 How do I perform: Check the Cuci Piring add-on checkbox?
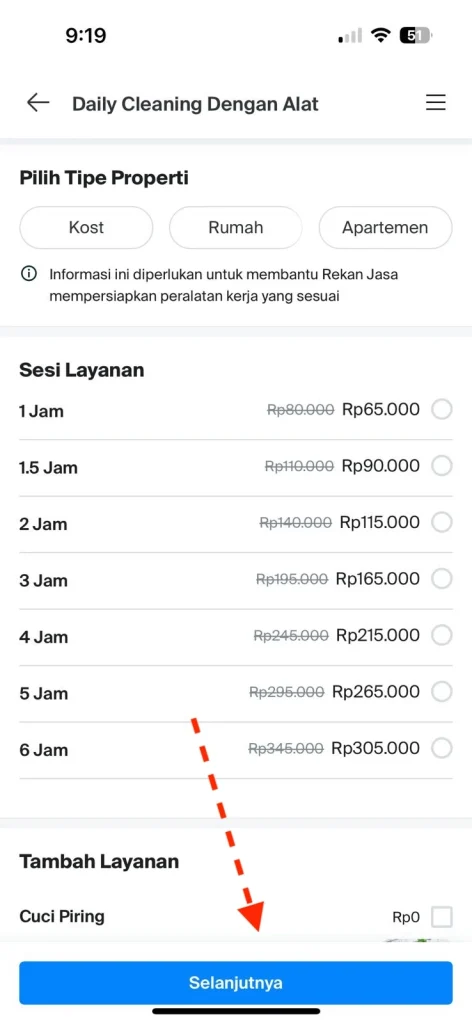tap(442, 917)
